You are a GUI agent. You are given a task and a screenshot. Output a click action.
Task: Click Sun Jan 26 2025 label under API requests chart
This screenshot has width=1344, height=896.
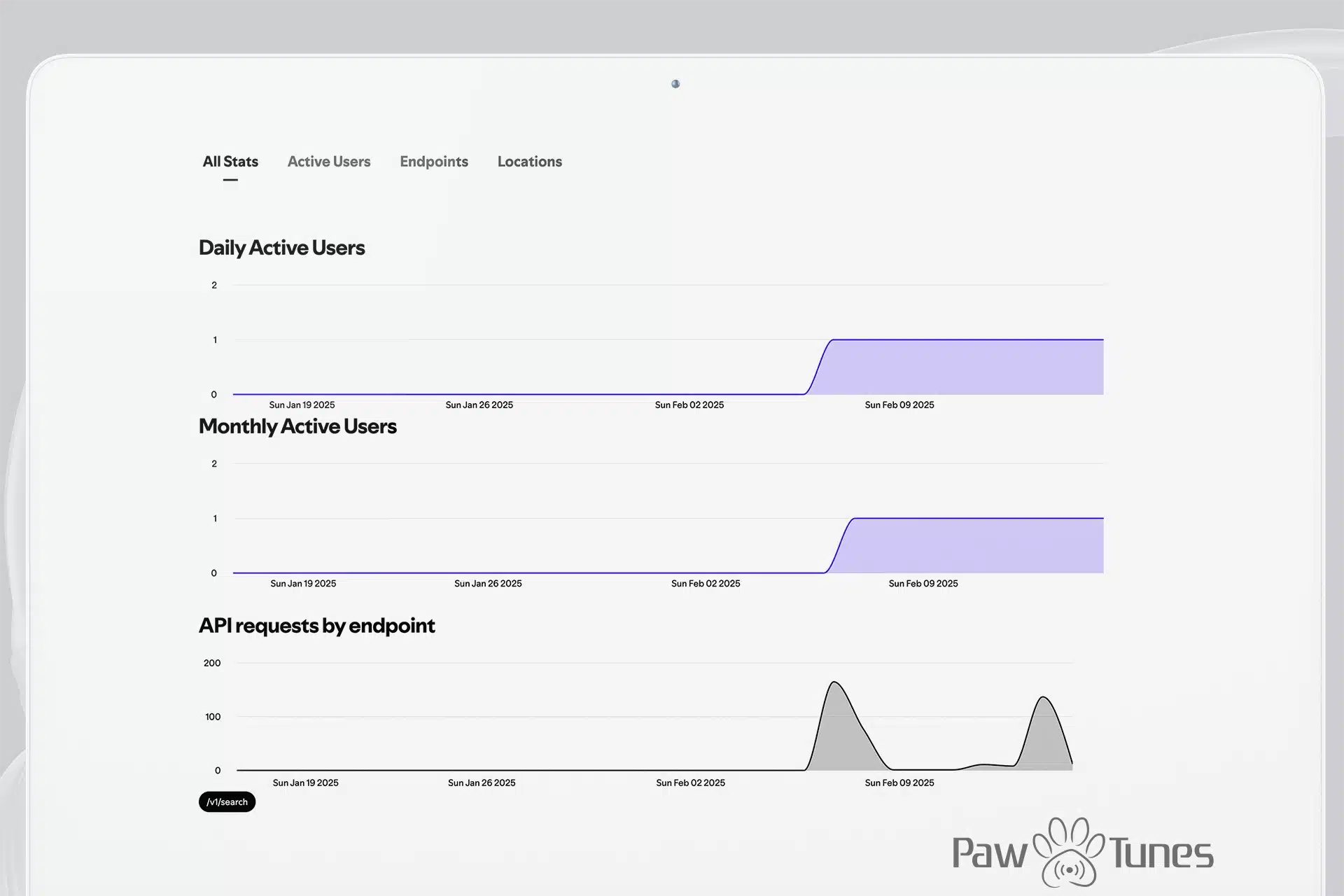(482, 783)
